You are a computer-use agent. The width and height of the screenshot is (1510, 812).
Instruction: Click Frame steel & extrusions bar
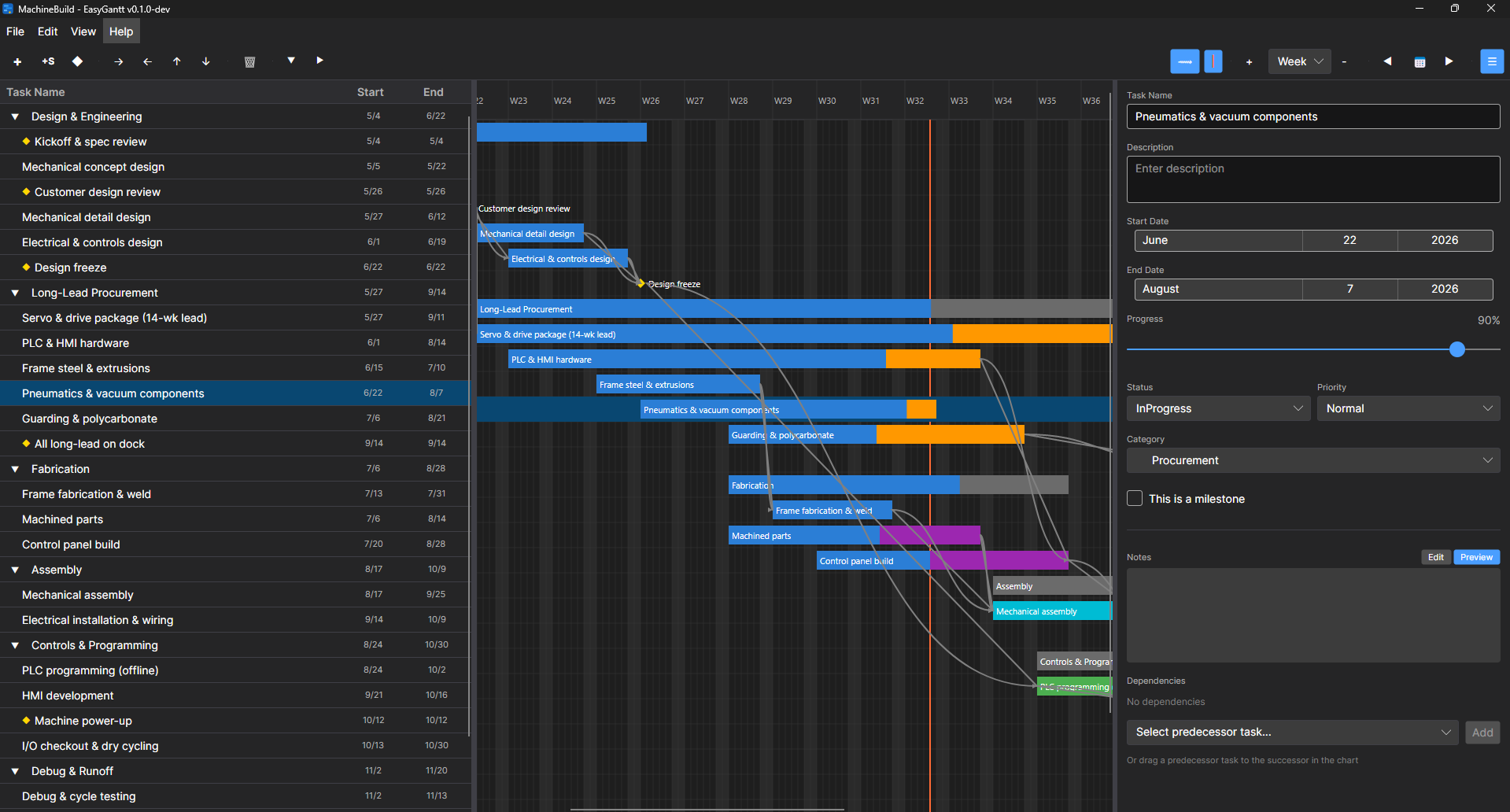click(x=677, y=384)
